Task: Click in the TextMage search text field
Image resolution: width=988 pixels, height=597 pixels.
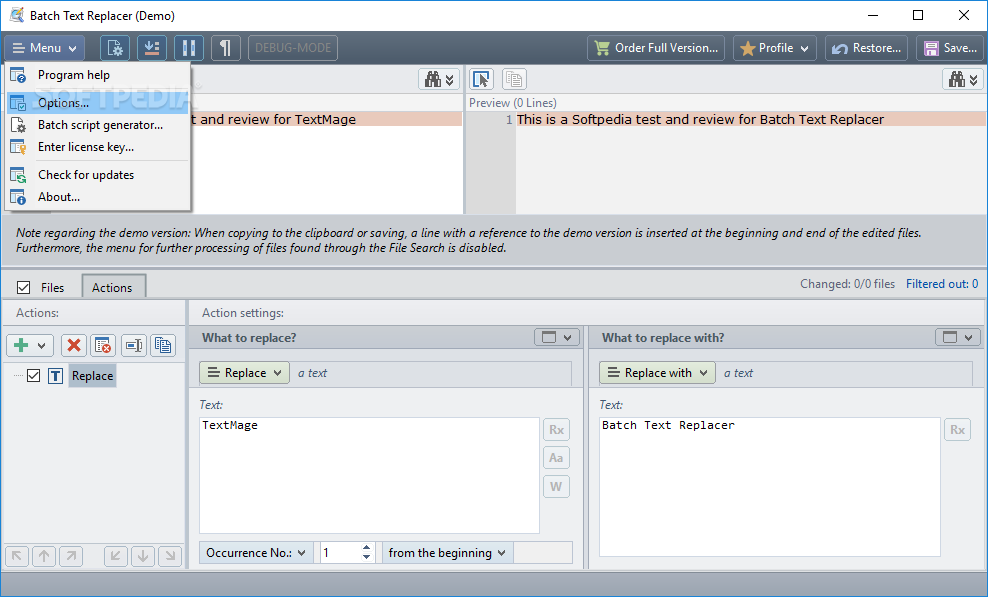Action: click(x=369, y=475)
